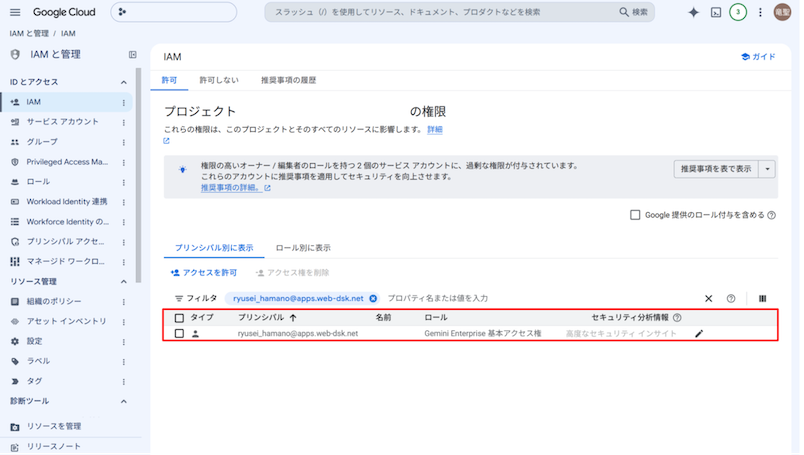Check the ryusei_hamano row checkbox

pyautogui.click(x=179, y=334)
